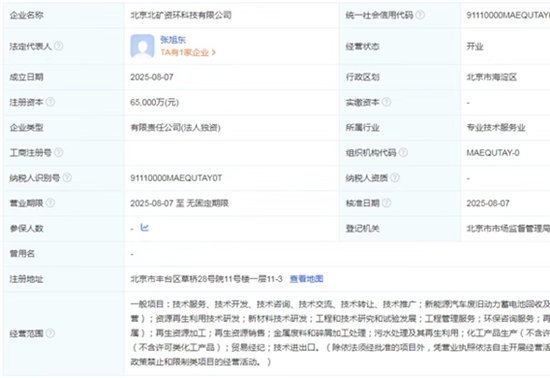550x378 pixels.
Task: Click help icon beside 经营范围
Action: (51, 333)
